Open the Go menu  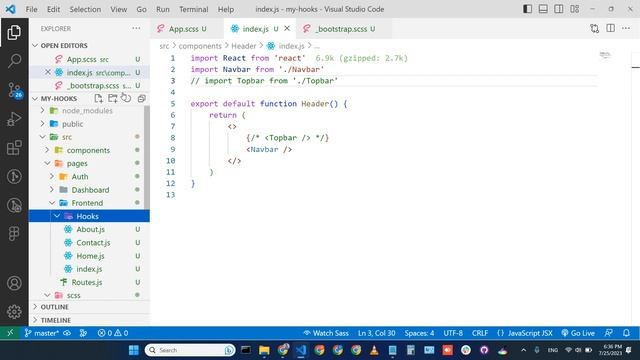141,9
